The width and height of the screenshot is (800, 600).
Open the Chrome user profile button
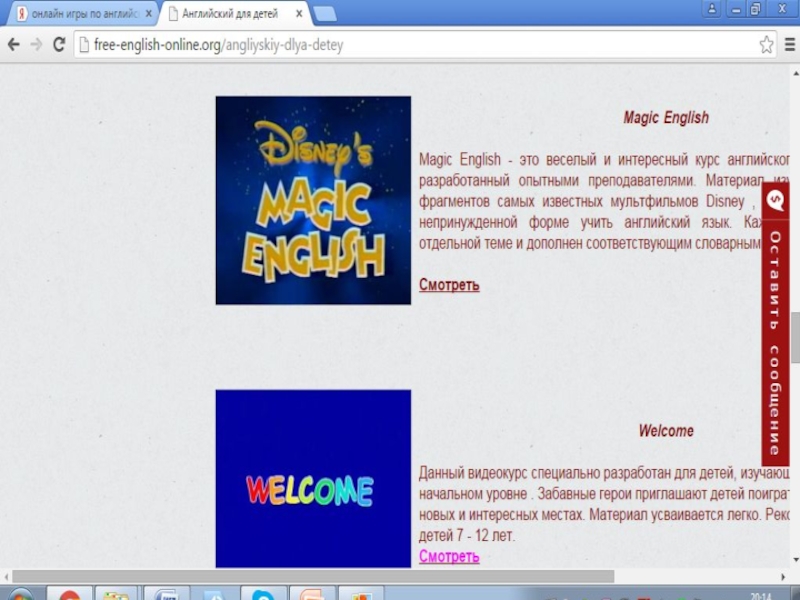pos(712,9)
